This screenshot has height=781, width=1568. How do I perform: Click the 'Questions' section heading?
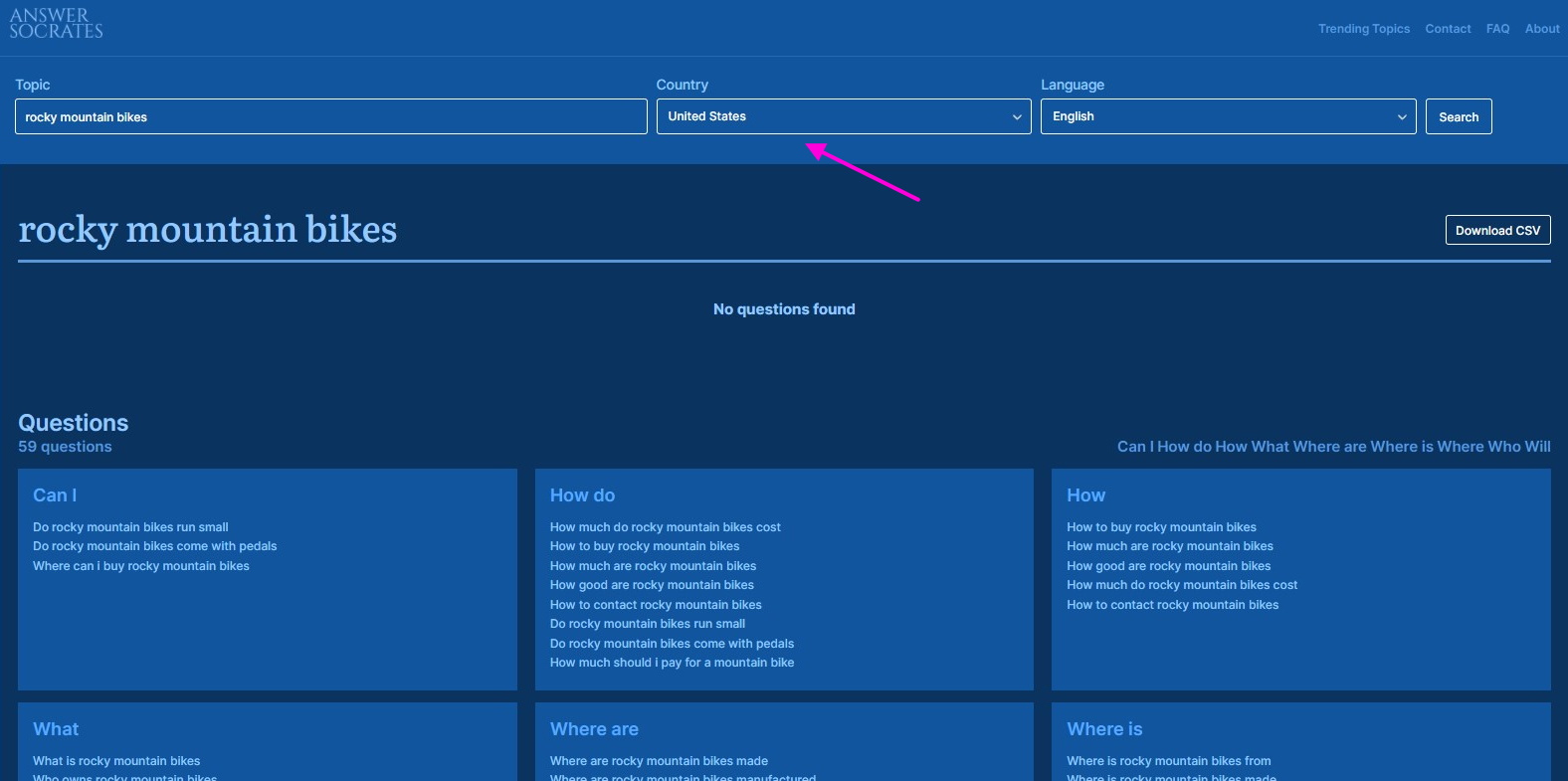point(73,423)
